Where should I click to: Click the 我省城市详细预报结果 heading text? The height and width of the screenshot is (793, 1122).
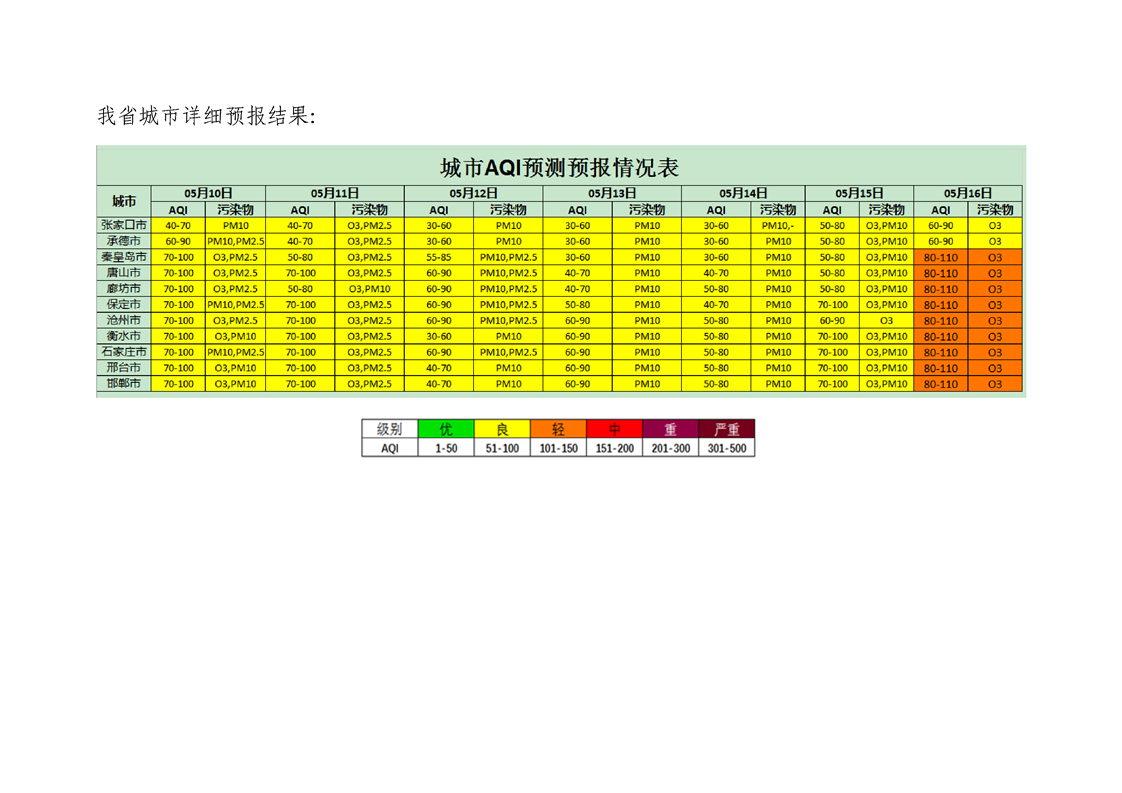pyautogui.click(x=206, y=117)
